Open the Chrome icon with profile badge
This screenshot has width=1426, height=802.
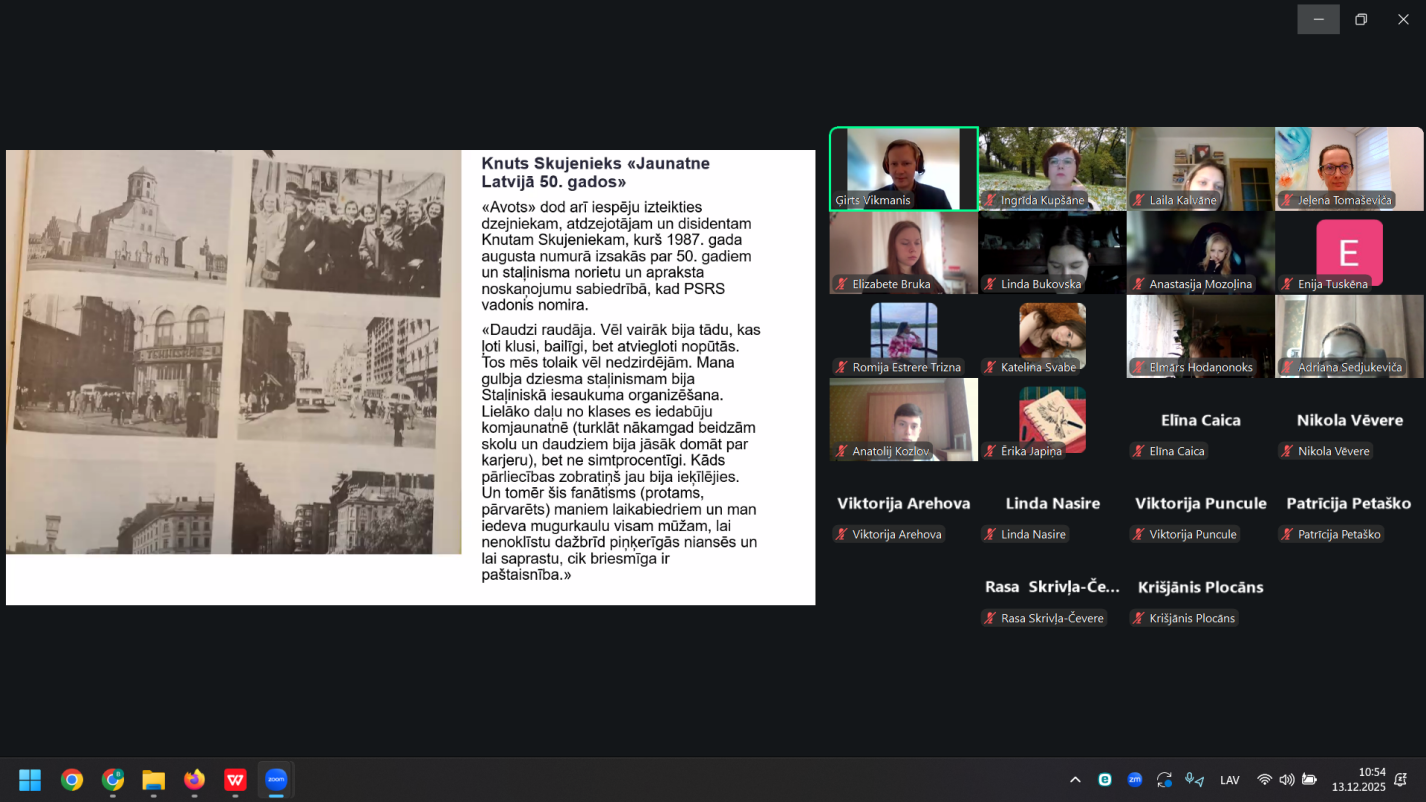tap(112, 780)
